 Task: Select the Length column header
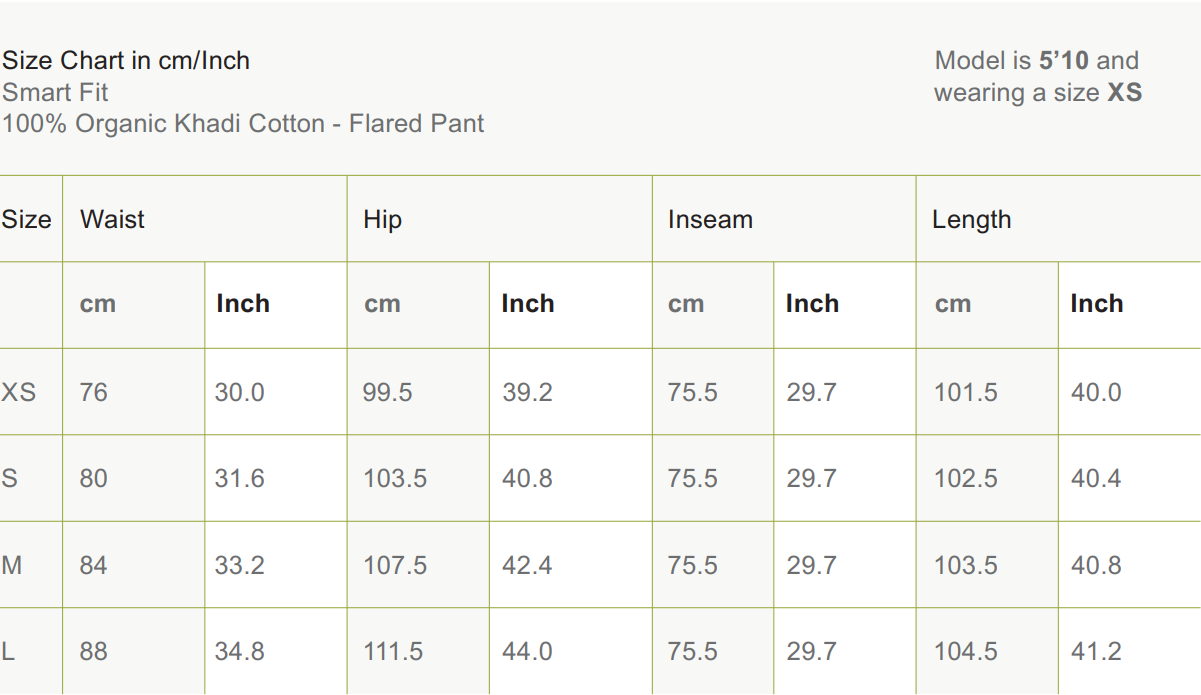pyautogui.click(x=971, y=220)
